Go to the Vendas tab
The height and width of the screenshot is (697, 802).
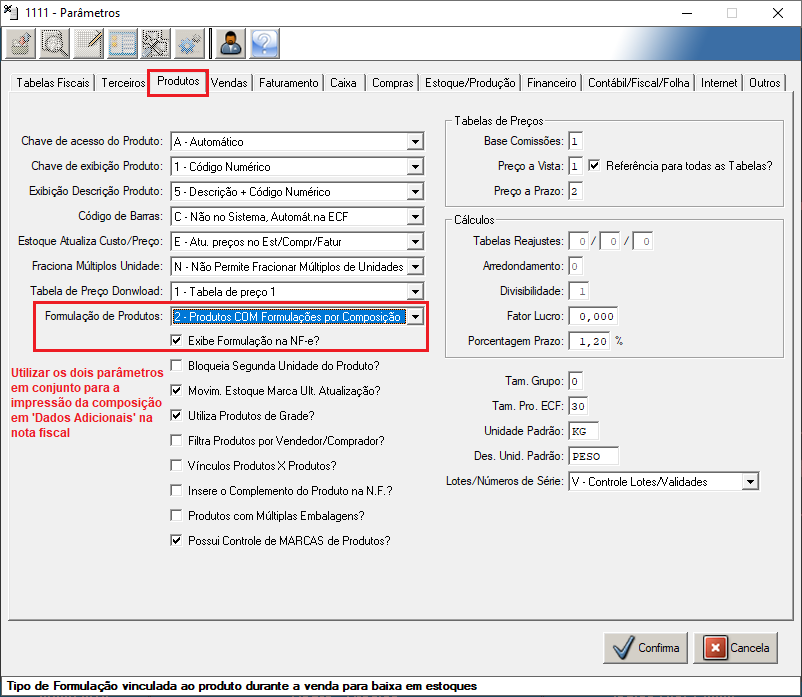pyautogui.click(x=229, y=83)
